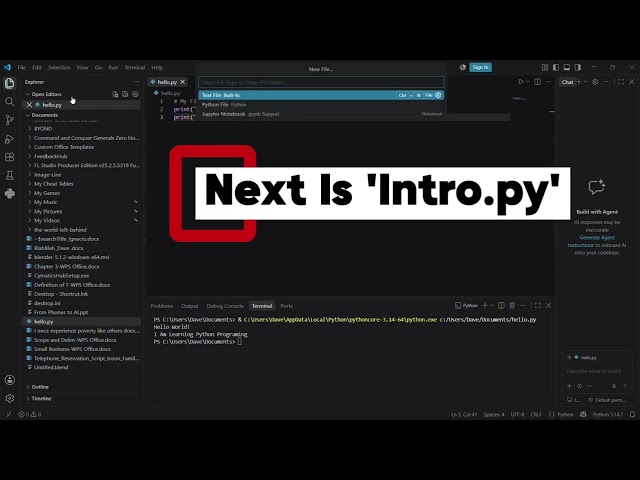Click Close All Editors icon in Open Editors
The width and height of the screenshot is (640, 480).
tap(135, 94)
